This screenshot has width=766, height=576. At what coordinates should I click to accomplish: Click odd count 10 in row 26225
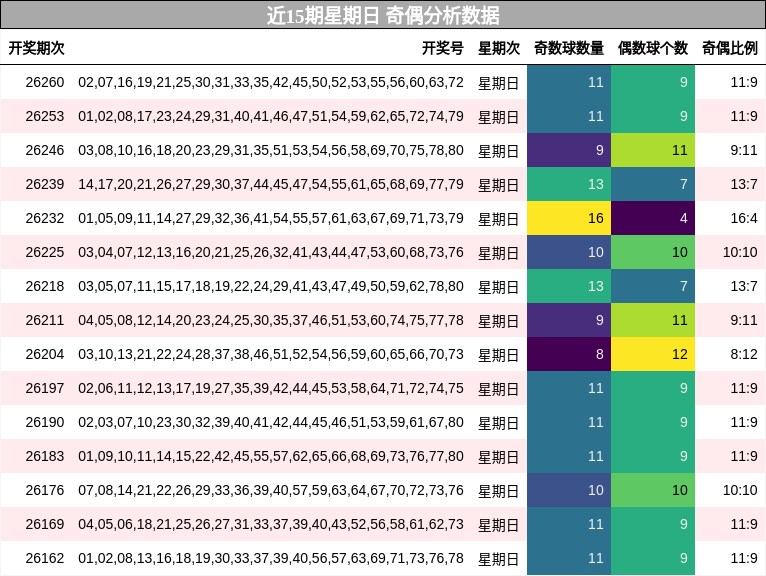click(x=569, y=252)
